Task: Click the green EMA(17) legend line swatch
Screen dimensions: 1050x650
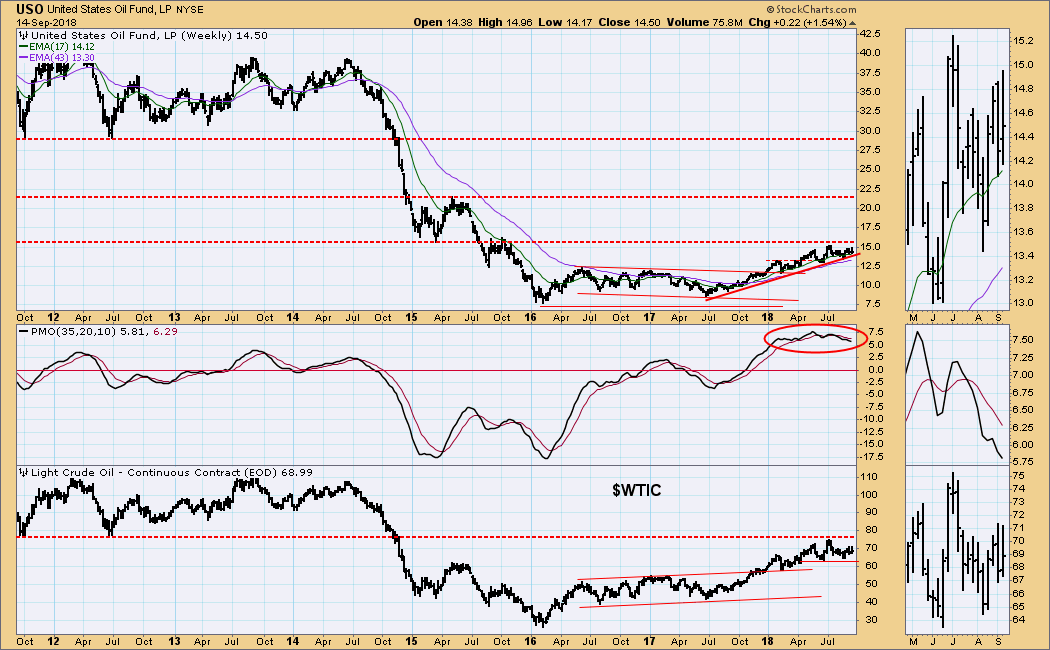Action: click(x=23, y=47)
